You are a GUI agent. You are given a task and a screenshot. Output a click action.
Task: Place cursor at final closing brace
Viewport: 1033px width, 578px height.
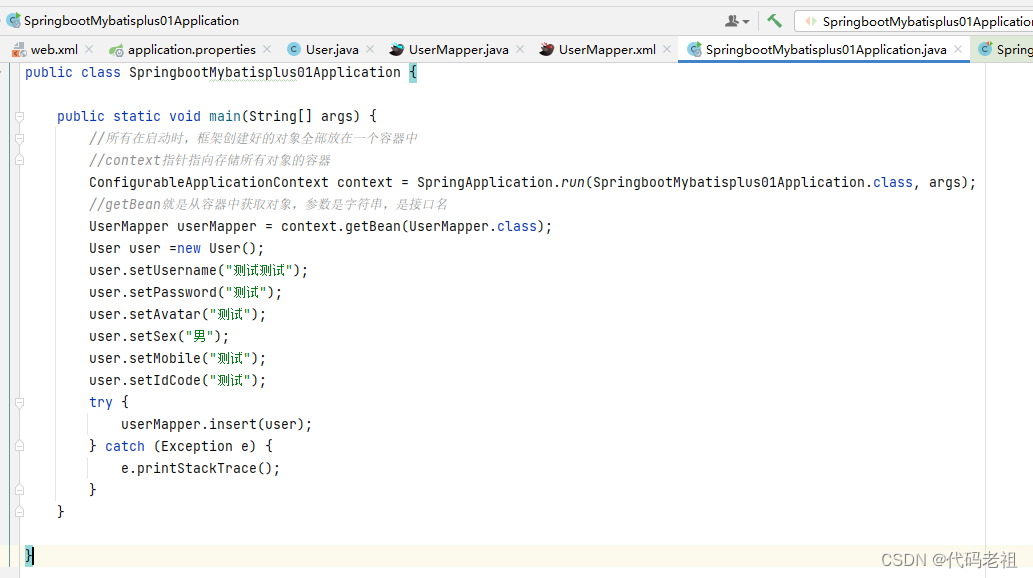[x=29, y=556]
